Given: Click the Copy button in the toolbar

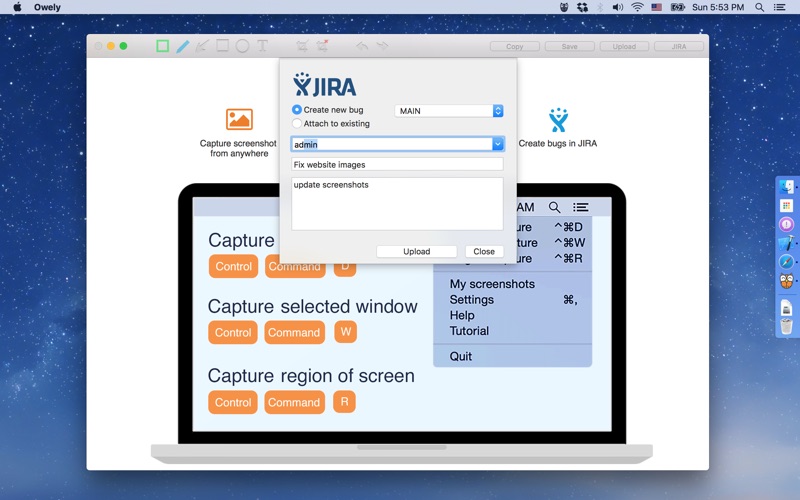Looking at the screenshot, I should (514, 46).
